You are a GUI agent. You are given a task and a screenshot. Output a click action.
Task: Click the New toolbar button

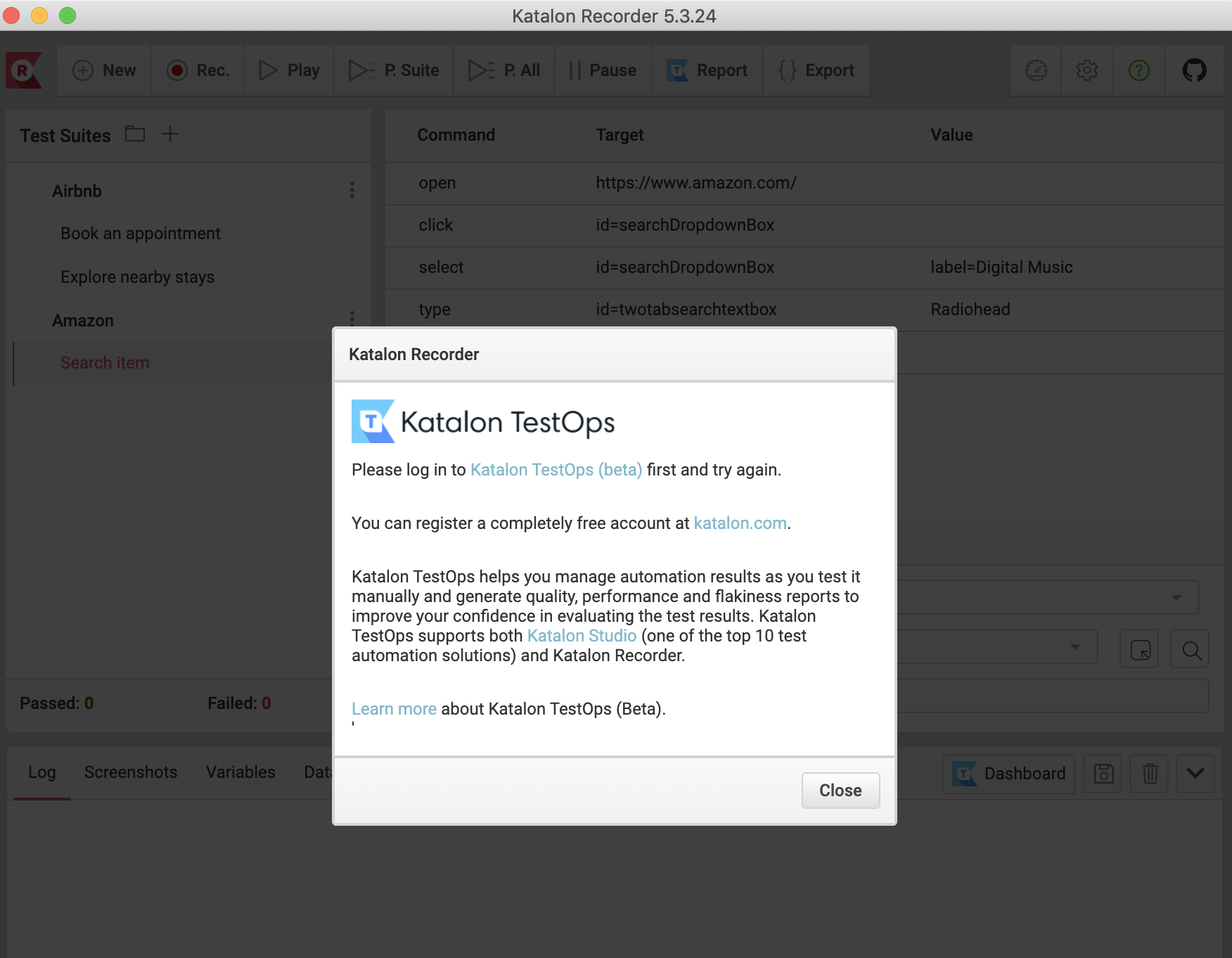click(104, 70)
